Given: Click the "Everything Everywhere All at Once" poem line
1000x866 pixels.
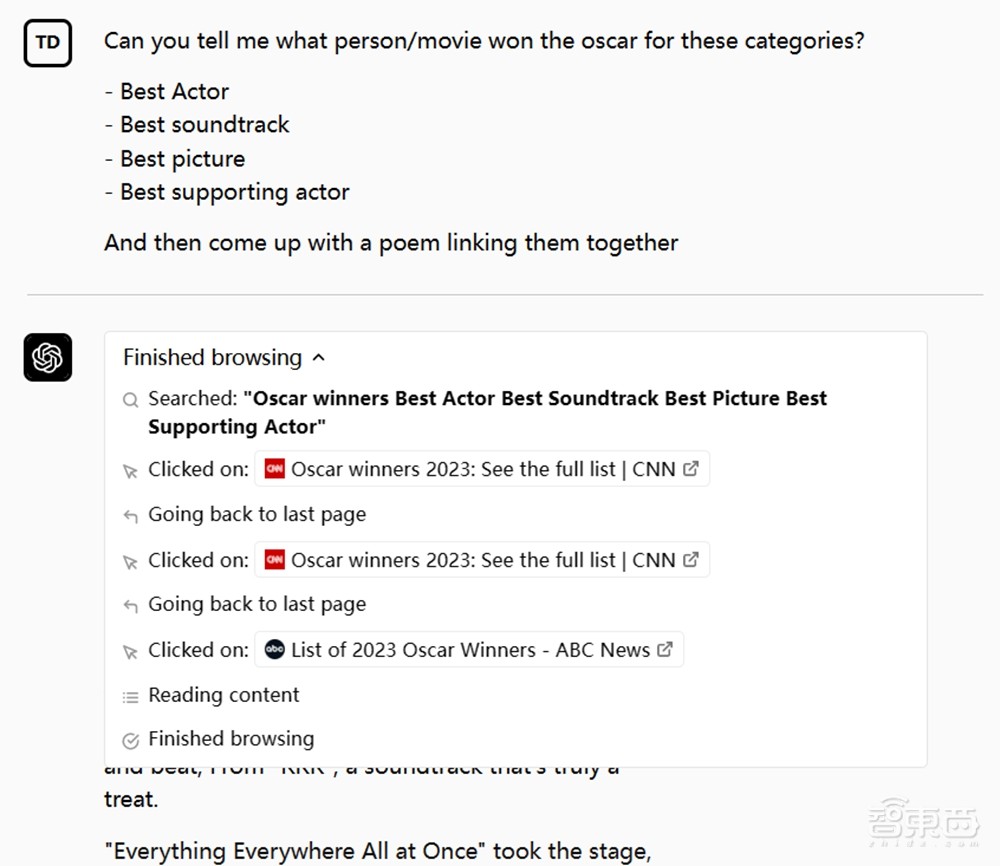Looking at the screenshot, I should [x=378, y=852].
